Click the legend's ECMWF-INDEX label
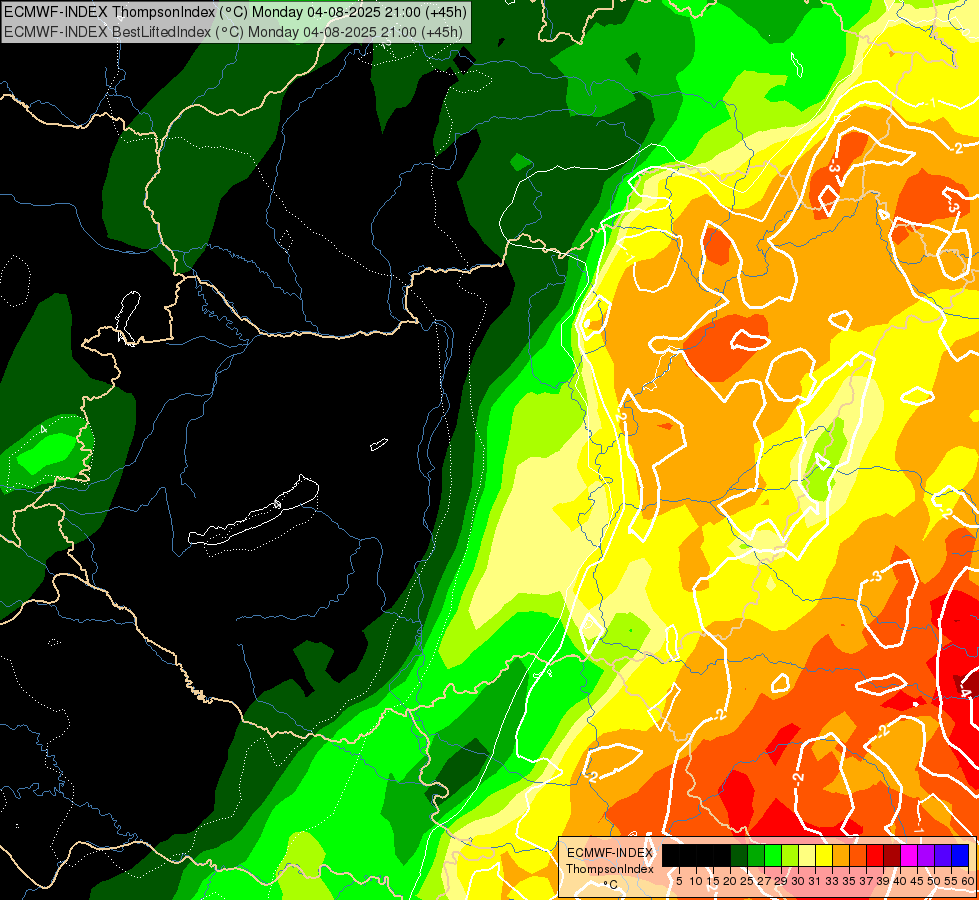The image size is (979, 900). (610, 853)
